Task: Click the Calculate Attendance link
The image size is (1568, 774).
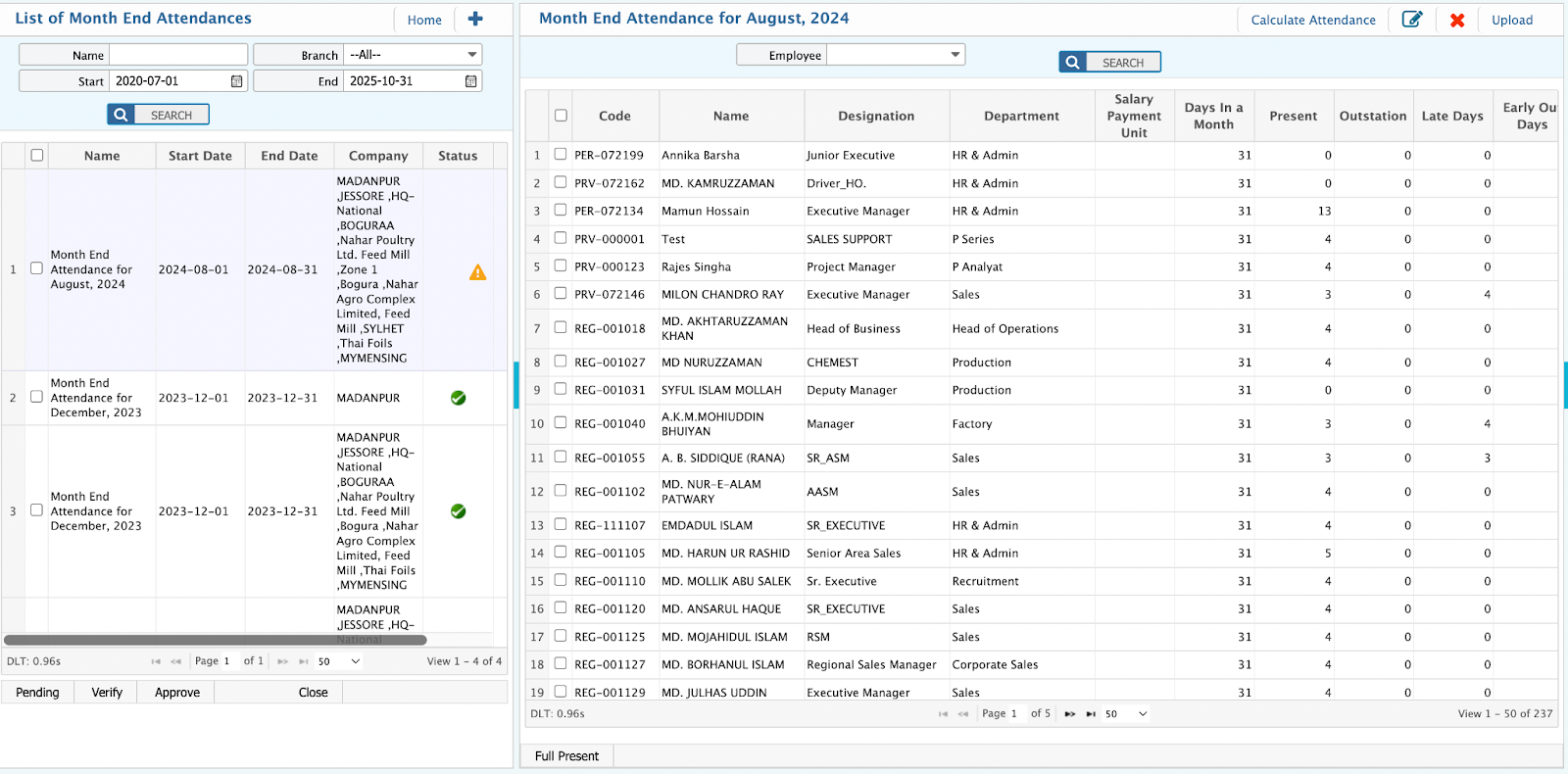Action: point(1312,20)
